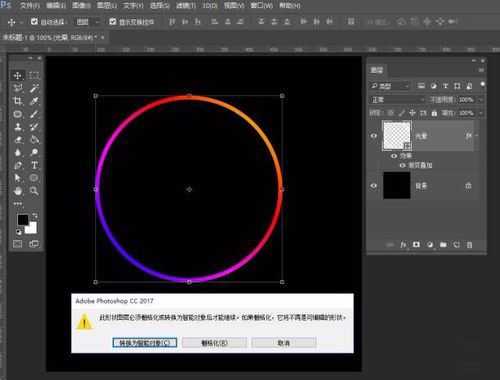
Task: Open the foreground color black swatch
Action: [22, 220]
